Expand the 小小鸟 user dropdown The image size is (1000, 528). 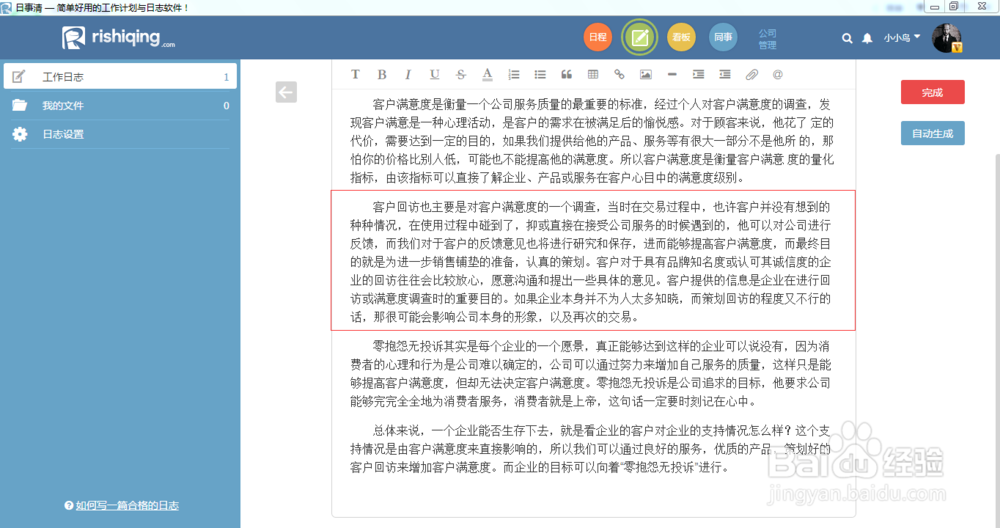902,38
